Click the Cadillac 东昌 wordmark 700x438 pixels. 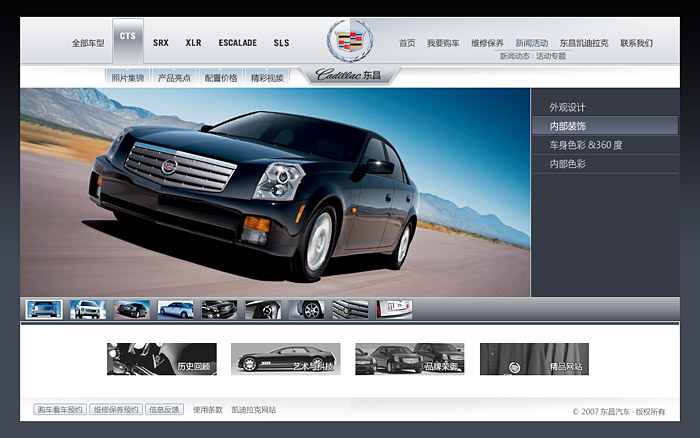point(348,75)
